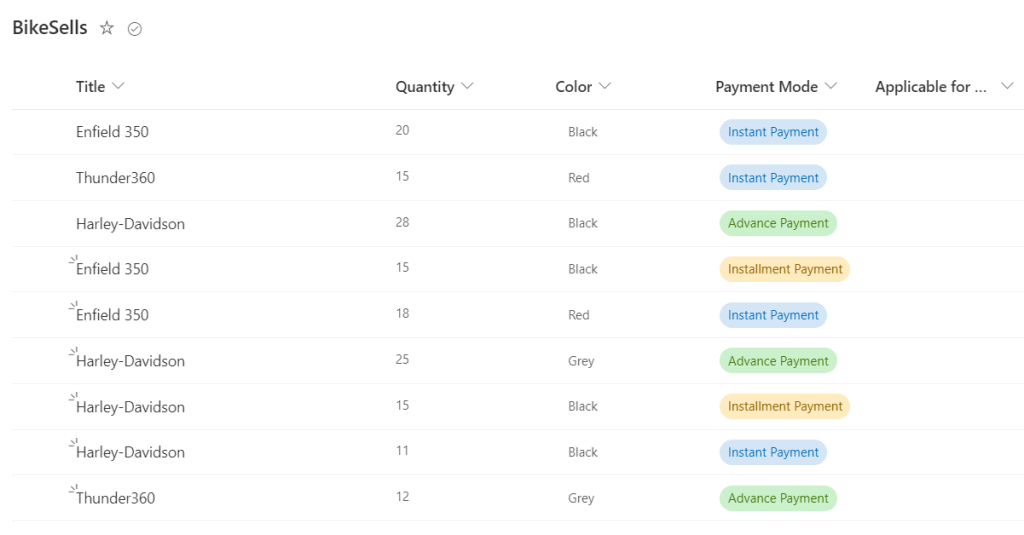Click the Applicable for column header label

tap(931, 87)
